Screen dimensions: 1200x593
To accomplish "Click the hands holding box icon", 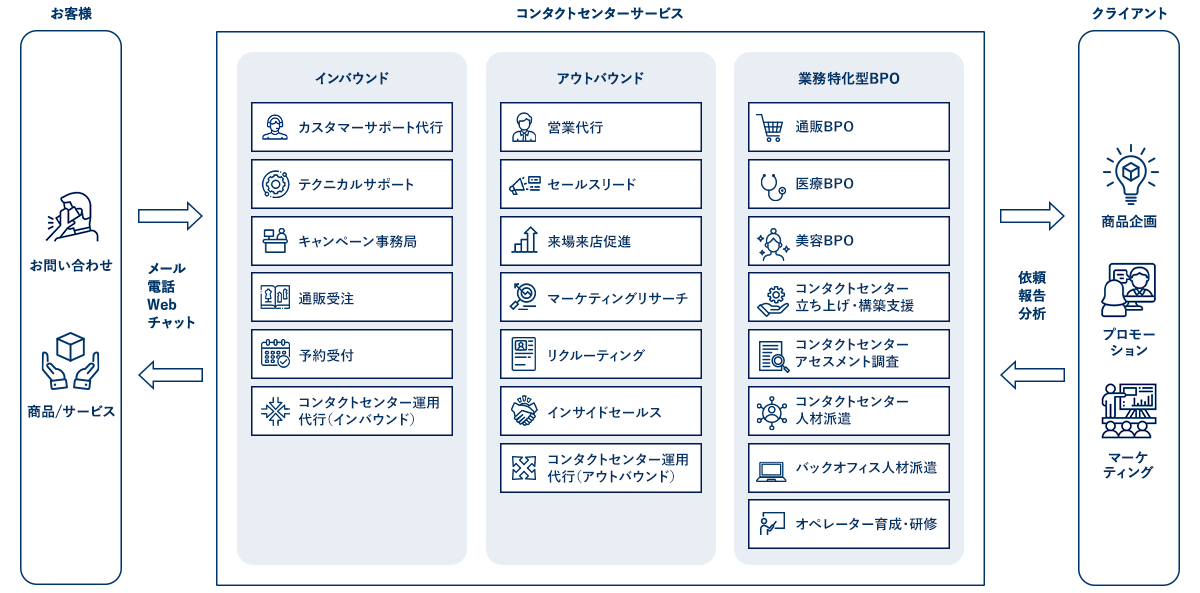I will coord(70,360).
